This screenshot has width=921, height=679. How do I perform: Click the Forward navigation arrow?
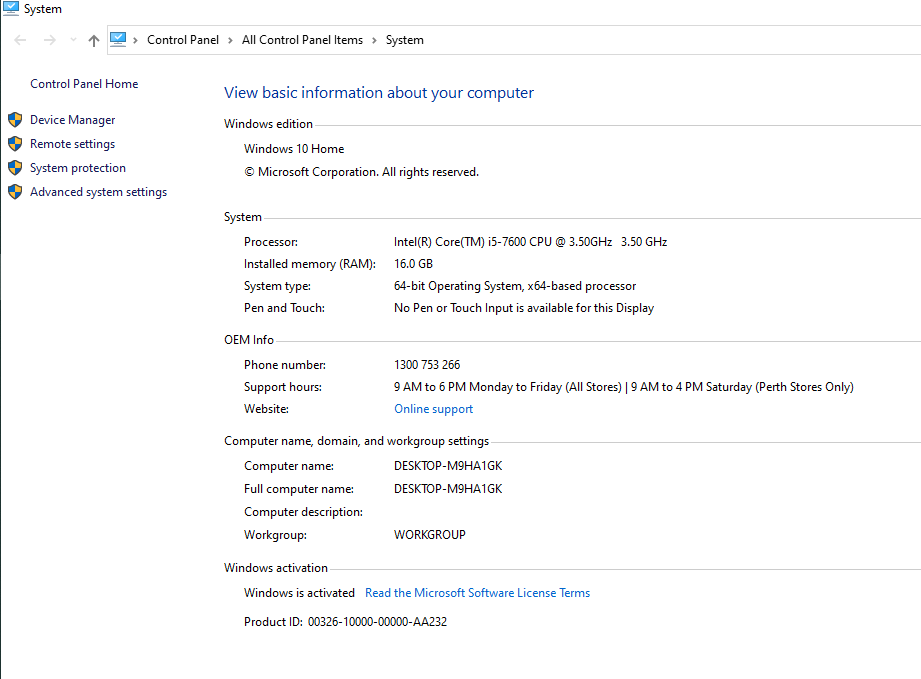pyautogui.click(x=50, y=40)
